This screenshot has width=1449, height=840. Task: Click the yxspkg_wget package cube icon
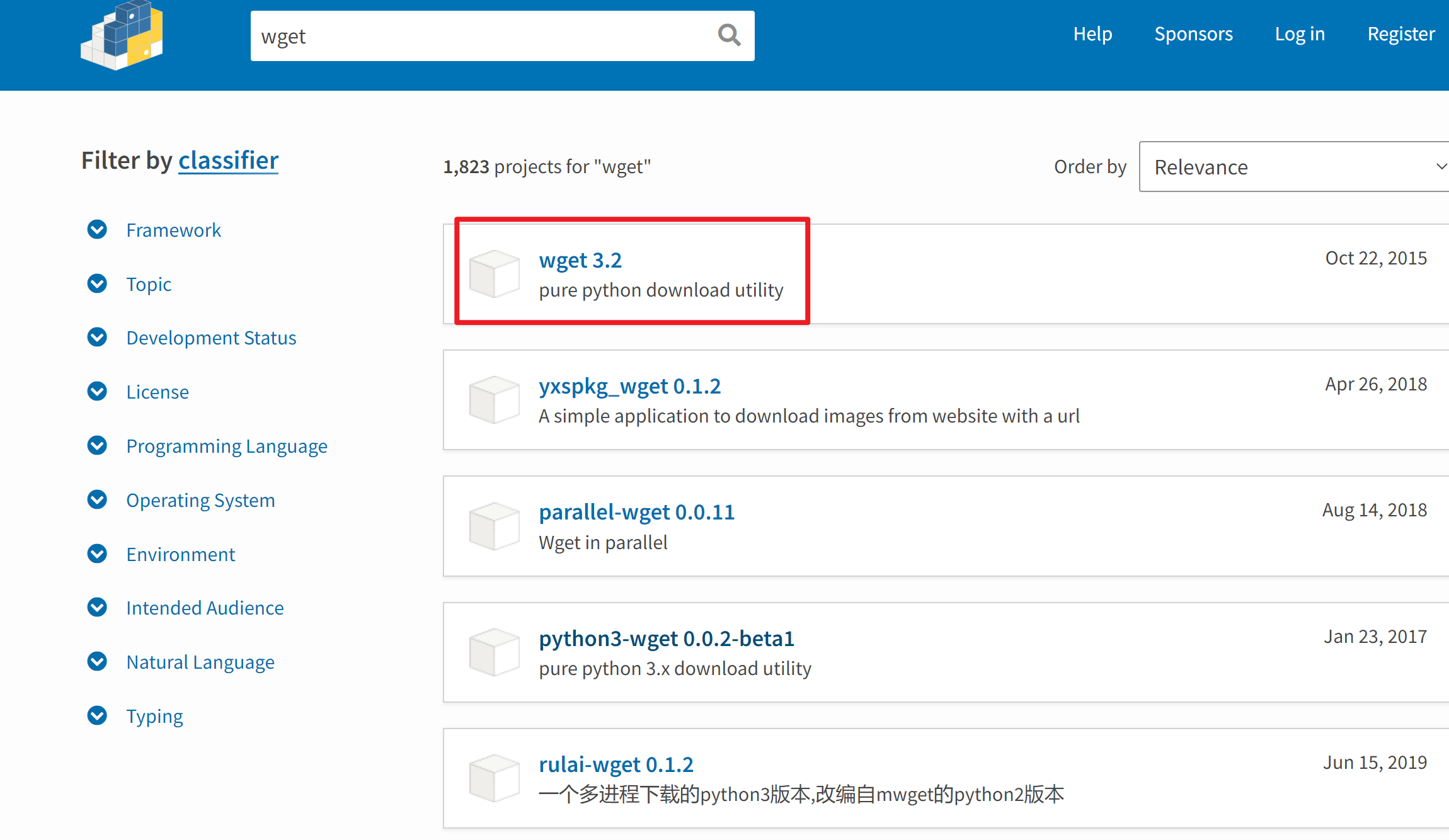tap(495, 400)
